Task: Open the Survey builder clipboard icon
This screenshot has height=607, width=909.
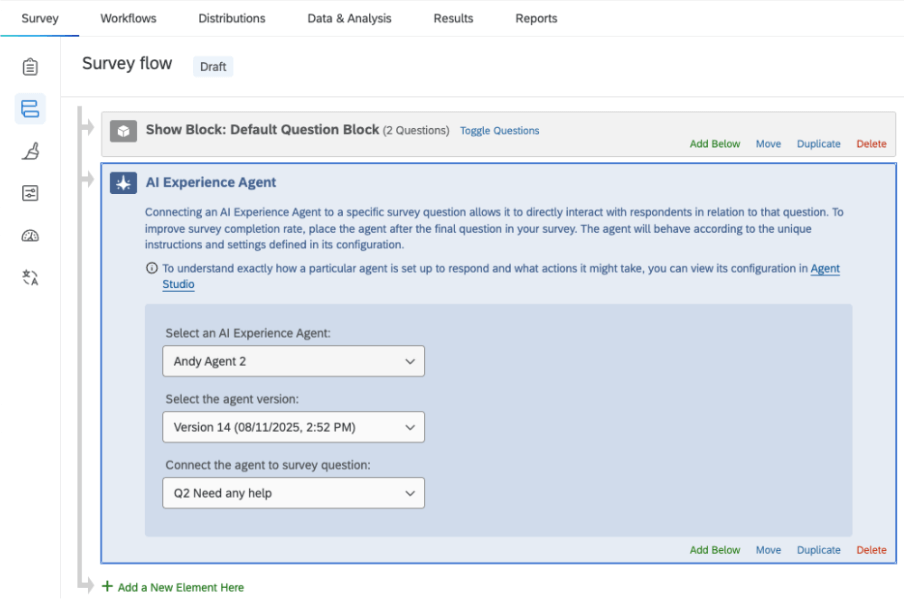Action: click(x=30, y=67)
